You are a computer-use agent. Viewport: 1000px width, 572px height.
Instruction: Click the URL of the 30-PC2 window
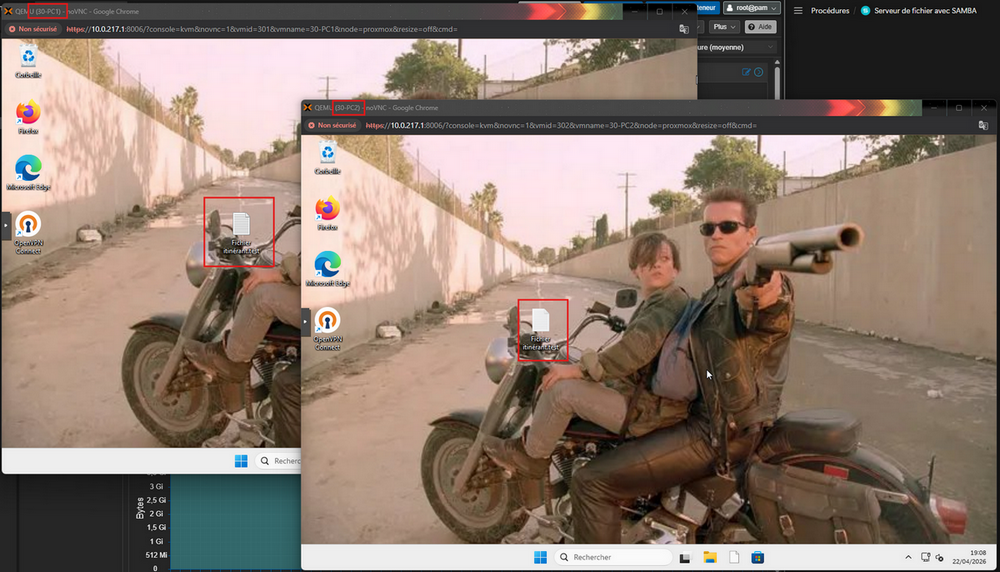tap(561, 126)
